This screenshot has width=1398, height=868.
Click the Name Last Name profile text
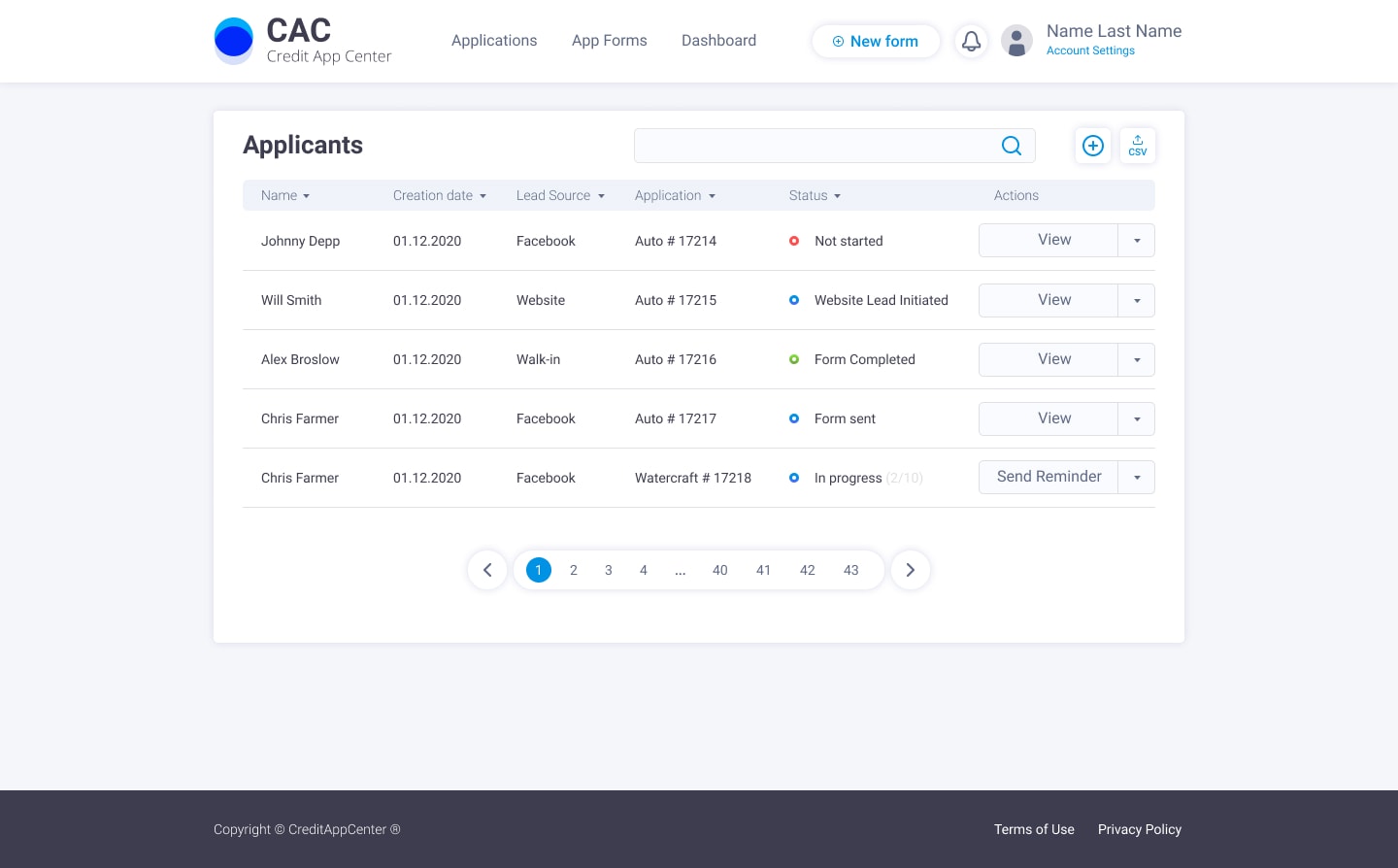(x=1115, y=31)
